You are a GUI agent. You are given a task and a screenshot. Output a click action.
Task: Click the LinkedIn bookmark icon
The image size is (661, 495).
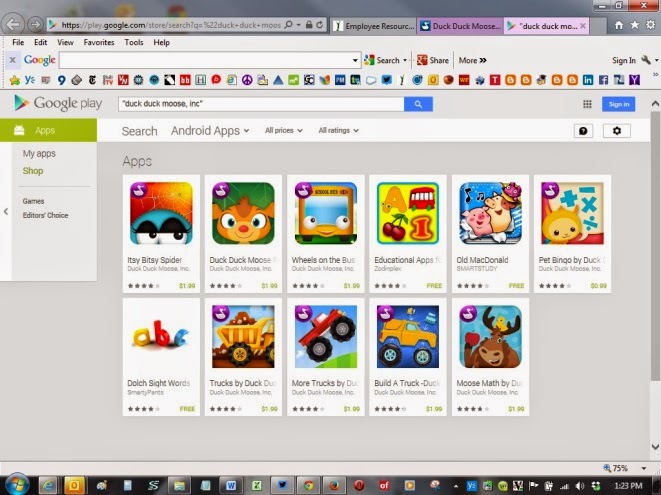point(588,80)
